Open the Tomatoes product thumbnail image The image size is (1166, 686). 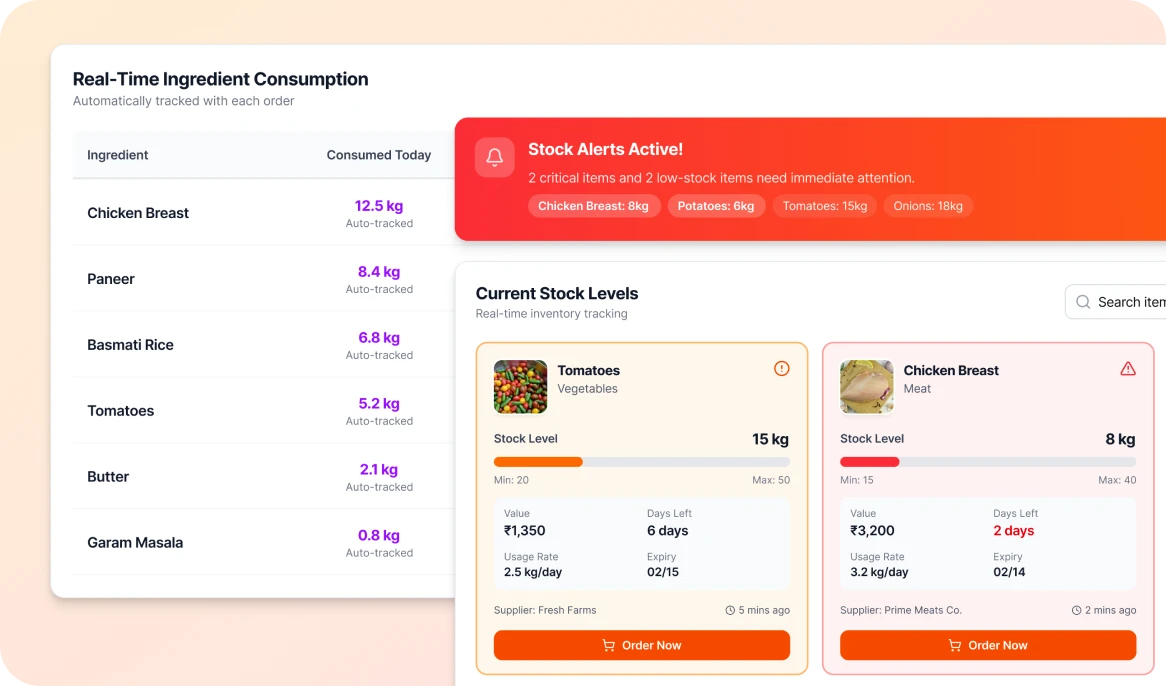pyautogui.click(x=521, y=387)
